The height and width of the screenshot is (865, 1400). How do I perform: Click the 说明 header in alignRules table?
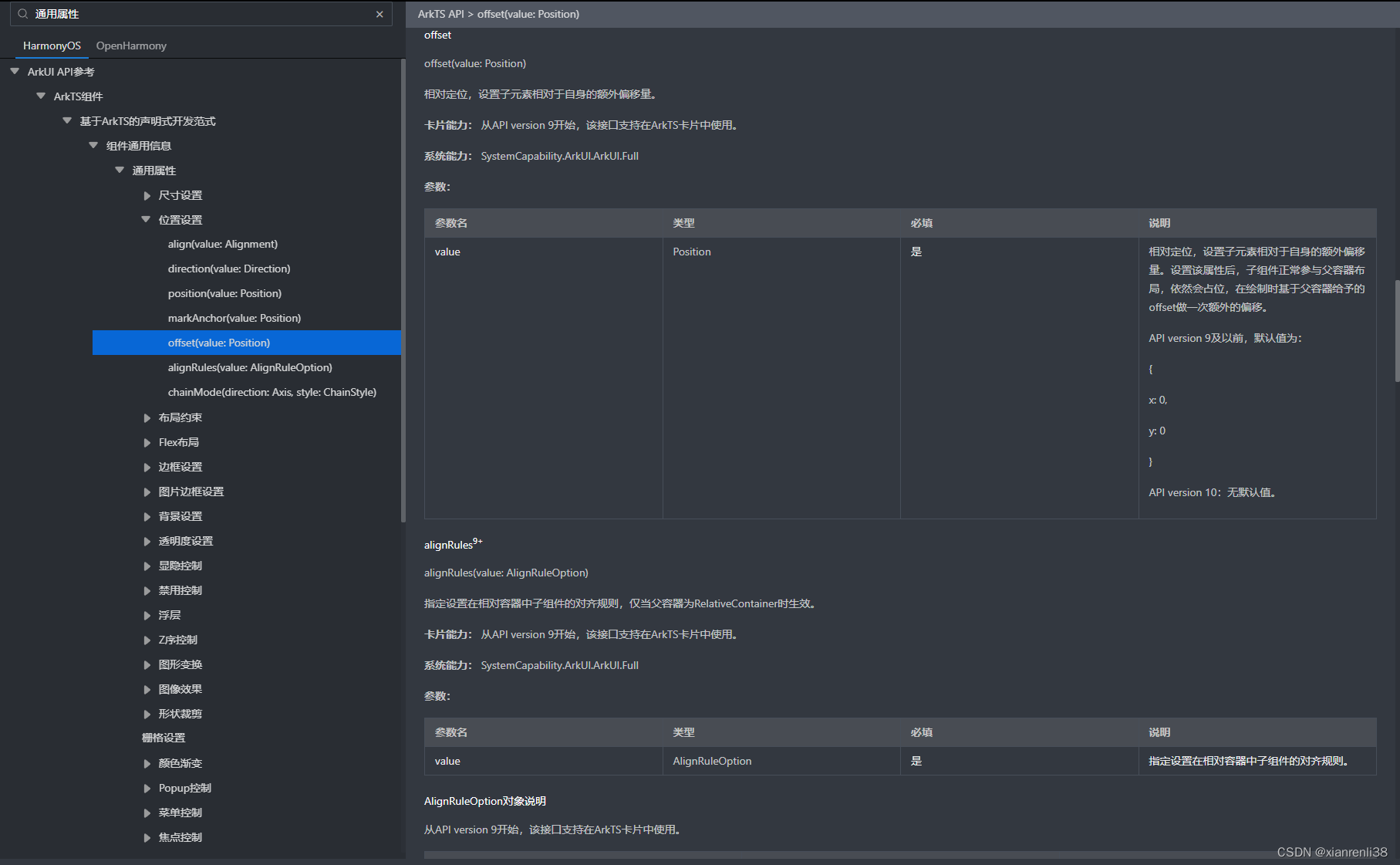(1159, 732)
